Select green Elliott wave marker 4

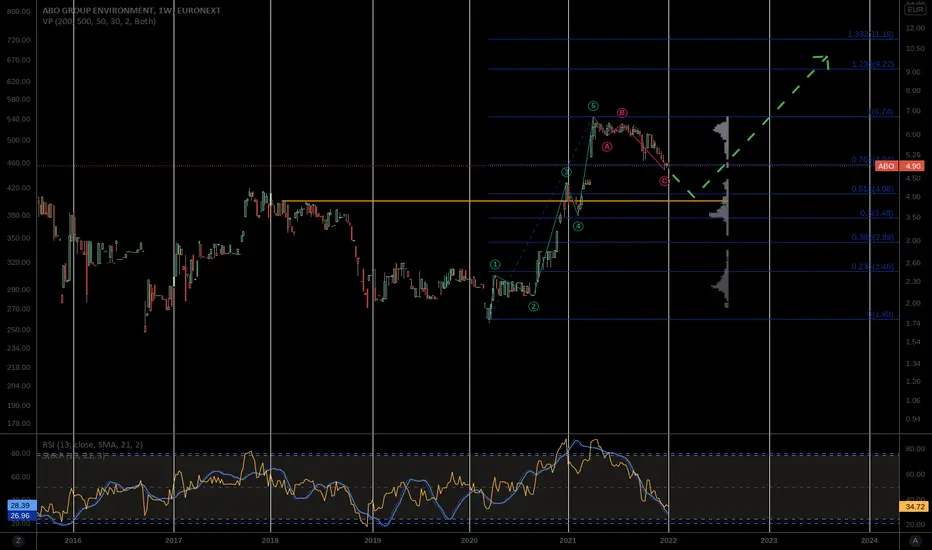(x=578, y=226)
